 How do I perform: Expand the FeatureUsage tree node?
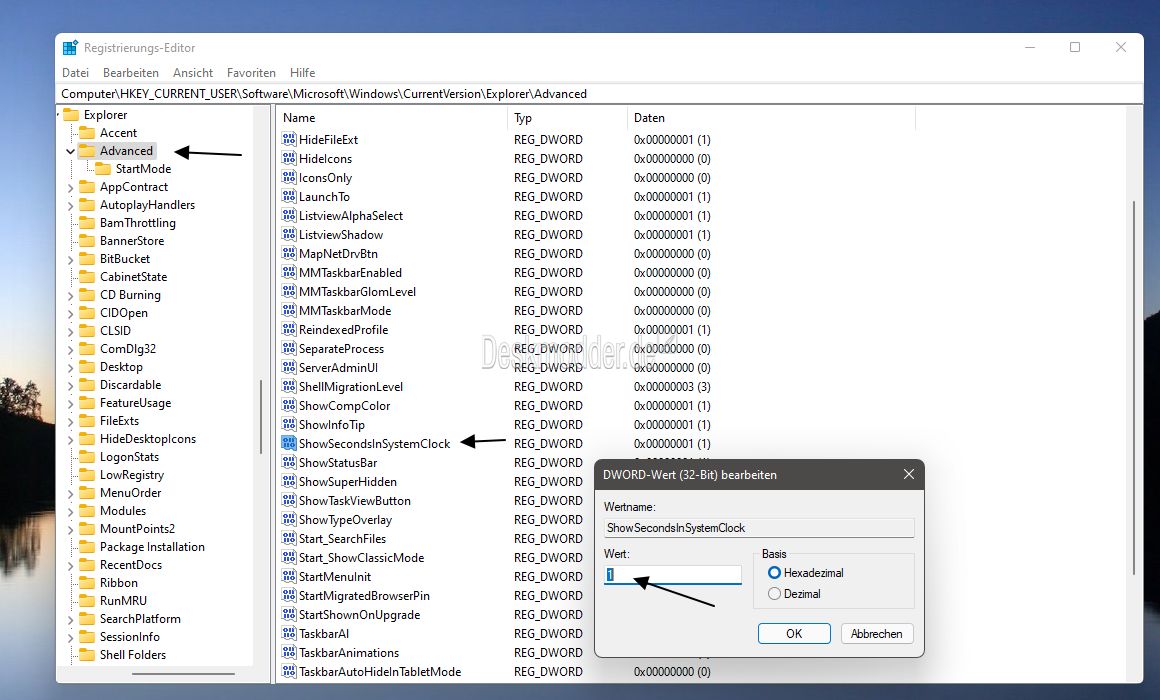pos(70,403)
